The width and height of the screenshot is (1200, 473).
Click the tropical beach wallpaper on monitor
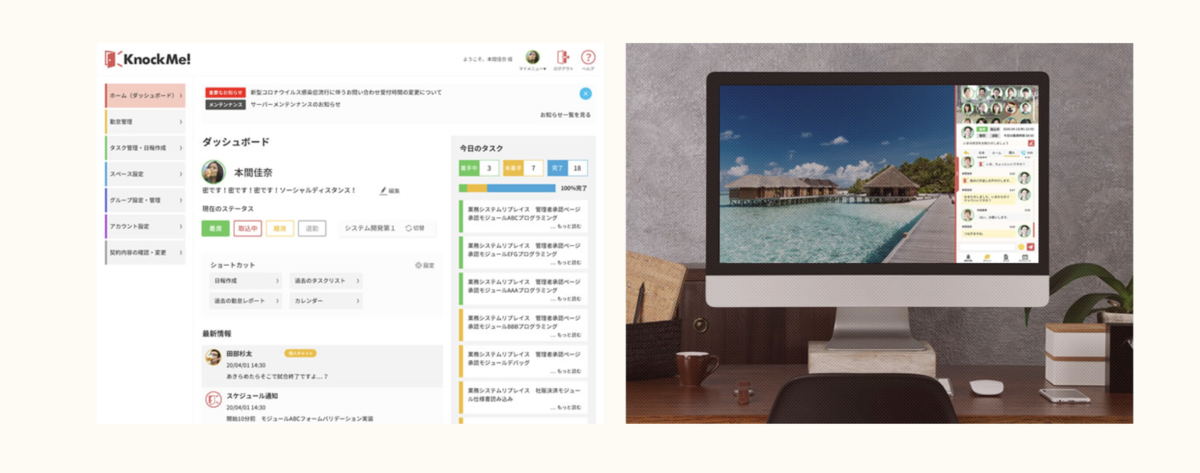pos(838,175)
